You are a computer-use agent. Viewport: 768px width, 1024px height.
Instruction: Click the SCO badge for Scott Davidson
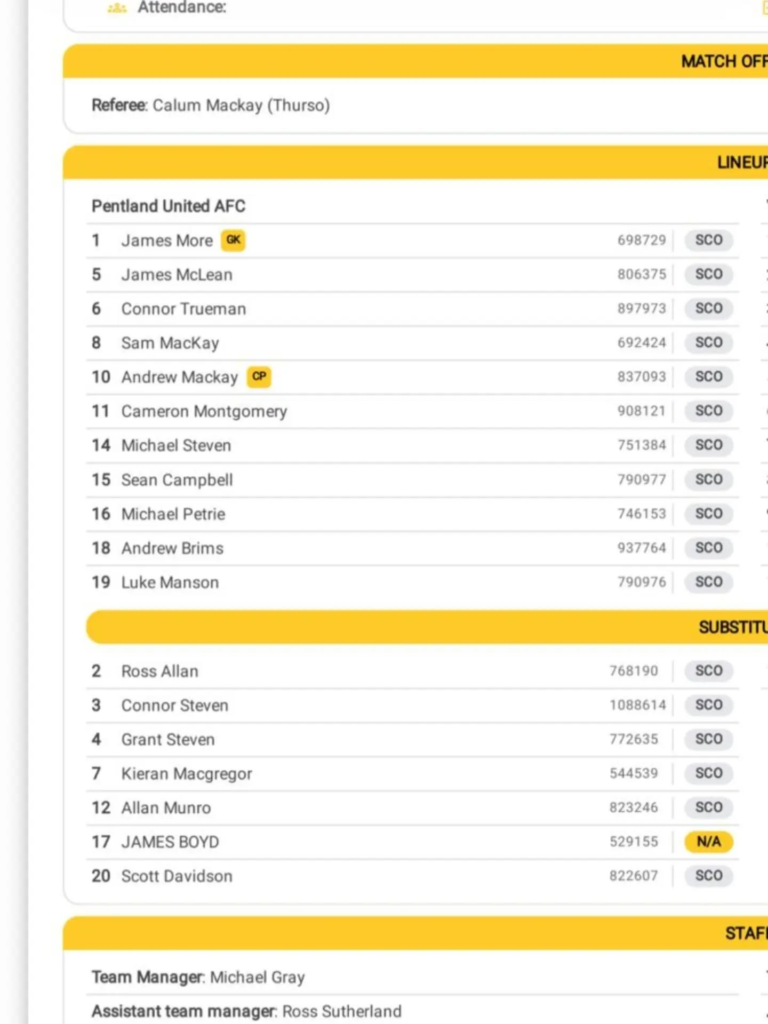709,876
